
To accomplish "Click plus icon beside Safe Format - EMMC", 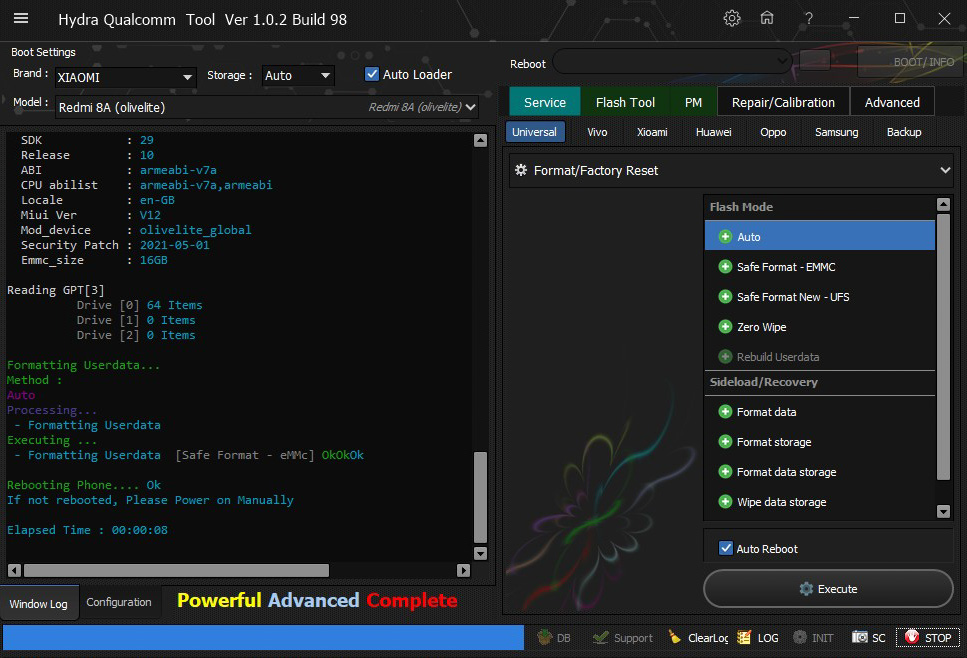I will tap(725, 266).
